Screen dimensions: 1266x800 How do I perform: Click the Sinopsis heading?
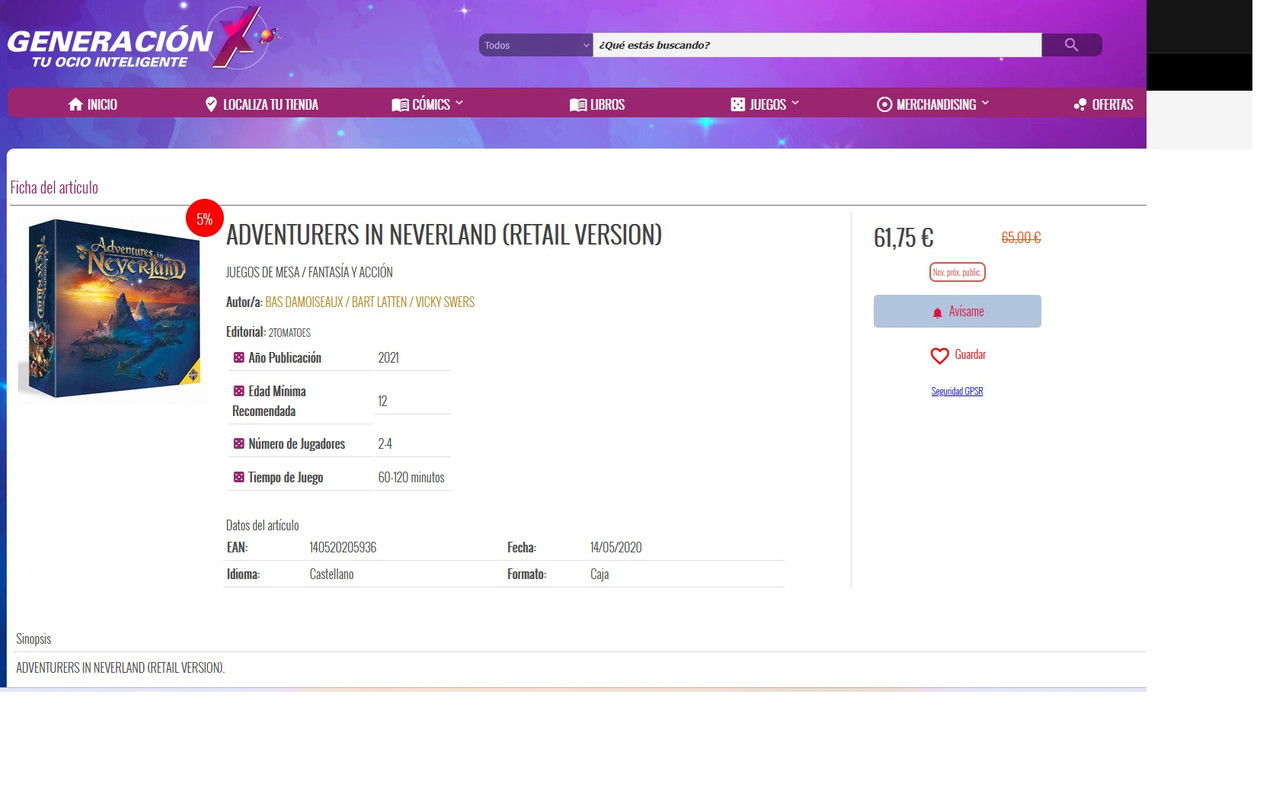(x=33, y=638)
